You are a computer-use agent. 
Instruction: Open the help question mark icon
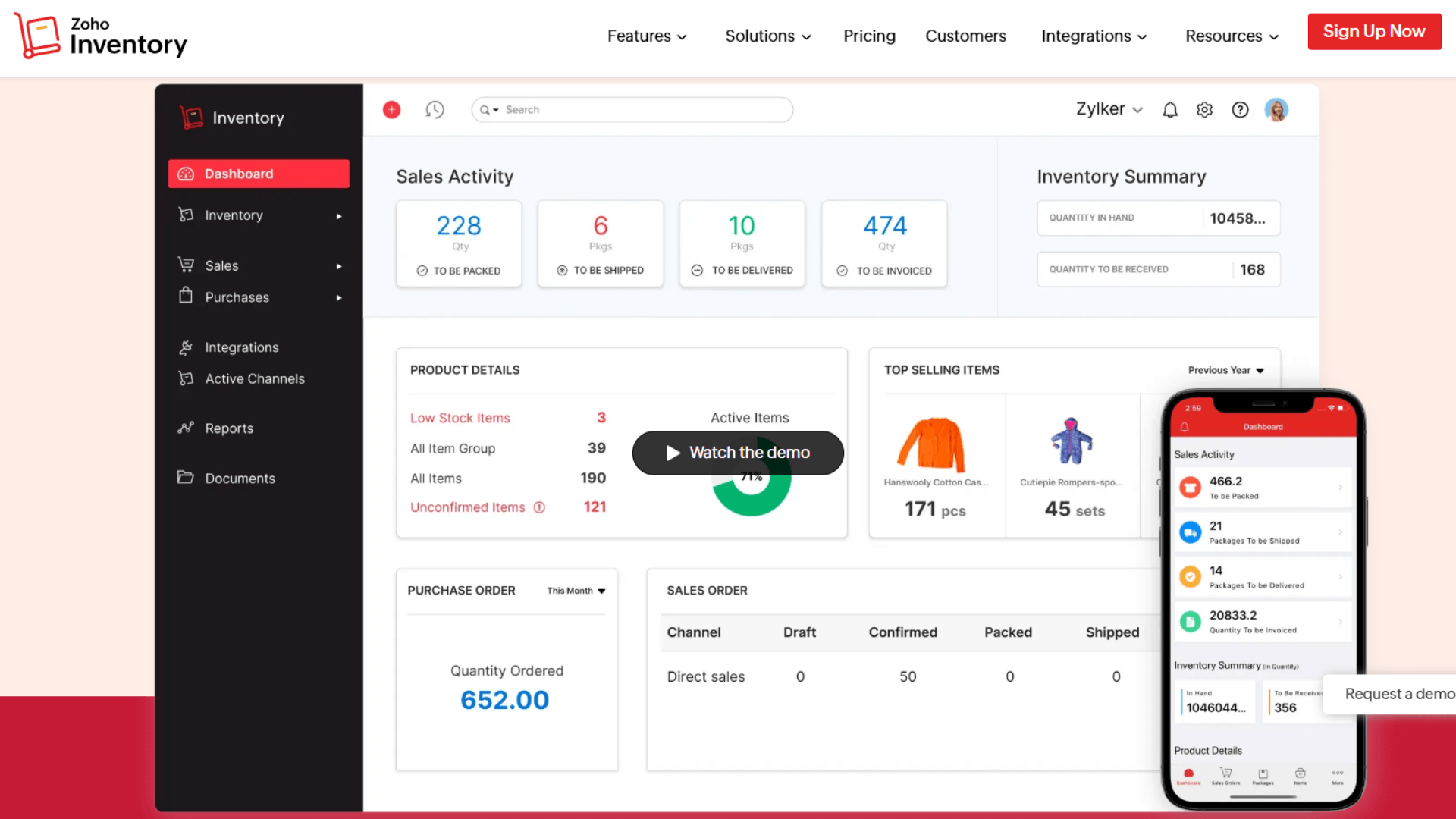[1240, 110]
